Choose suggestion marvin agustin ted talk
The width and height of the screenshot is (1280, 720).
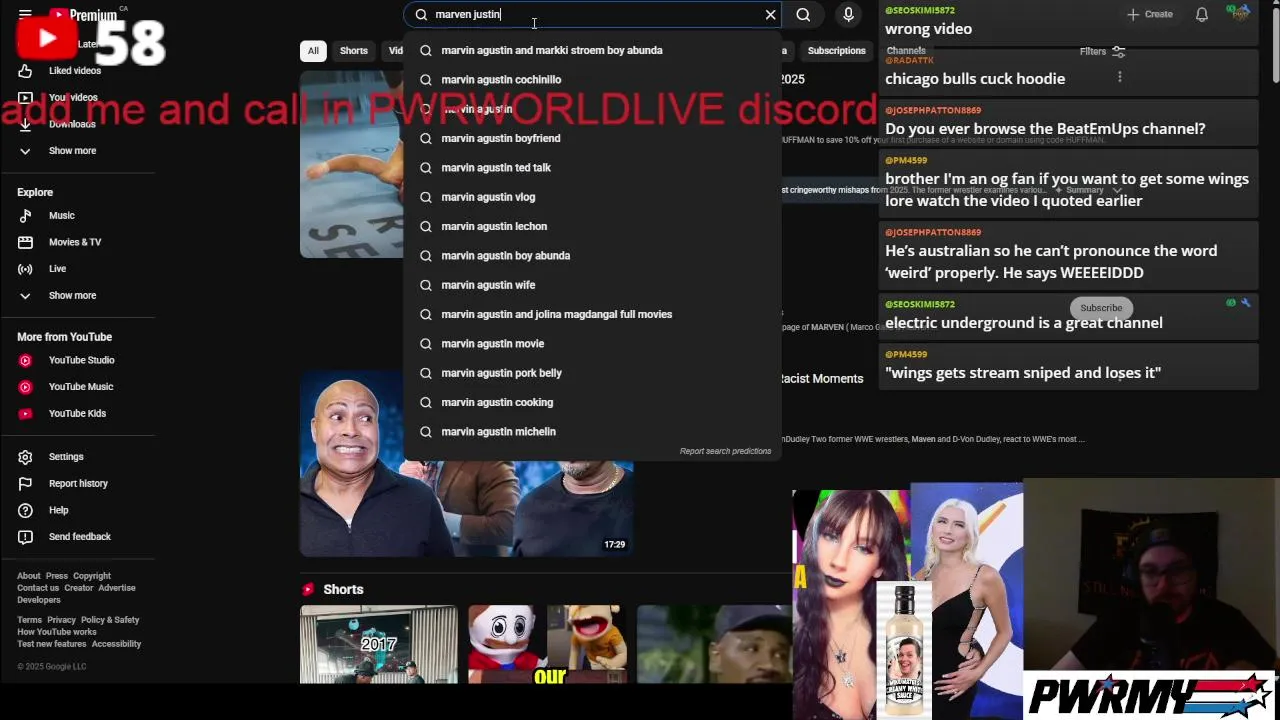tap(592, 168)
